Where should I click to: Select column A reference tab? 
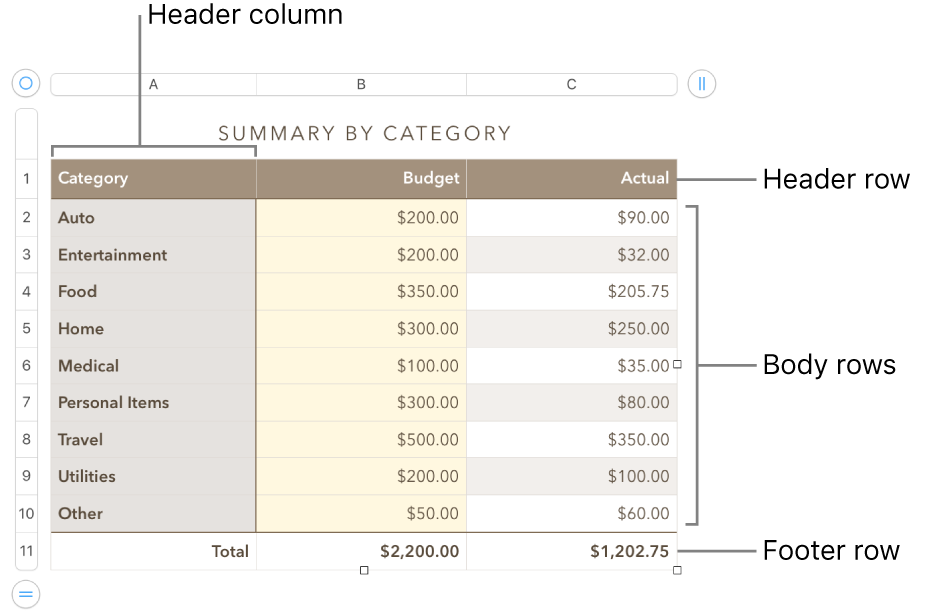tap(152, 84)
